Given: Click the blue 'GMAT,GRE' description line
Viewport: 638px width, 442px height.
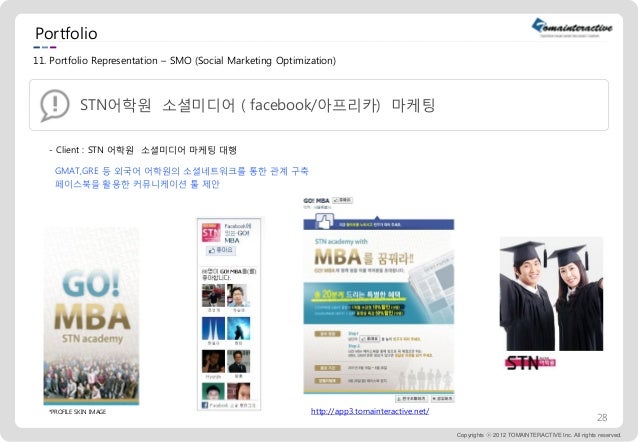Looking at the screenshot, I should point(181,171).
